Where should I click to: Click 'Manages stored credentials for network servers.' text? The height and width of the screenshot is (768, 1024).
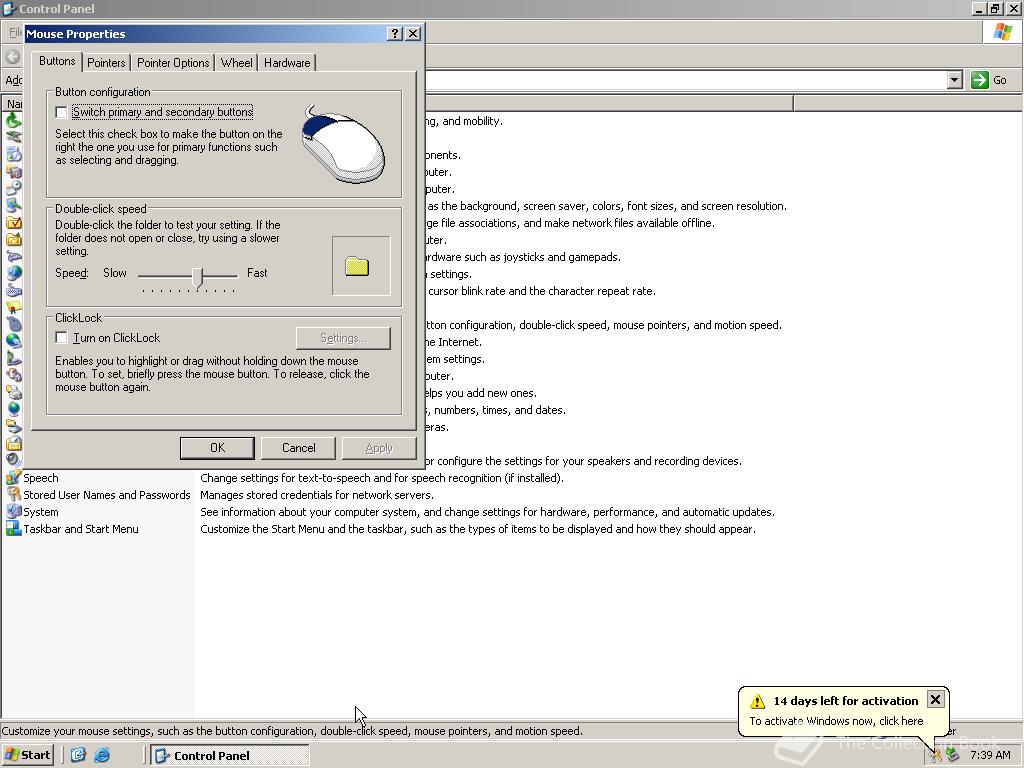point(317,495)
